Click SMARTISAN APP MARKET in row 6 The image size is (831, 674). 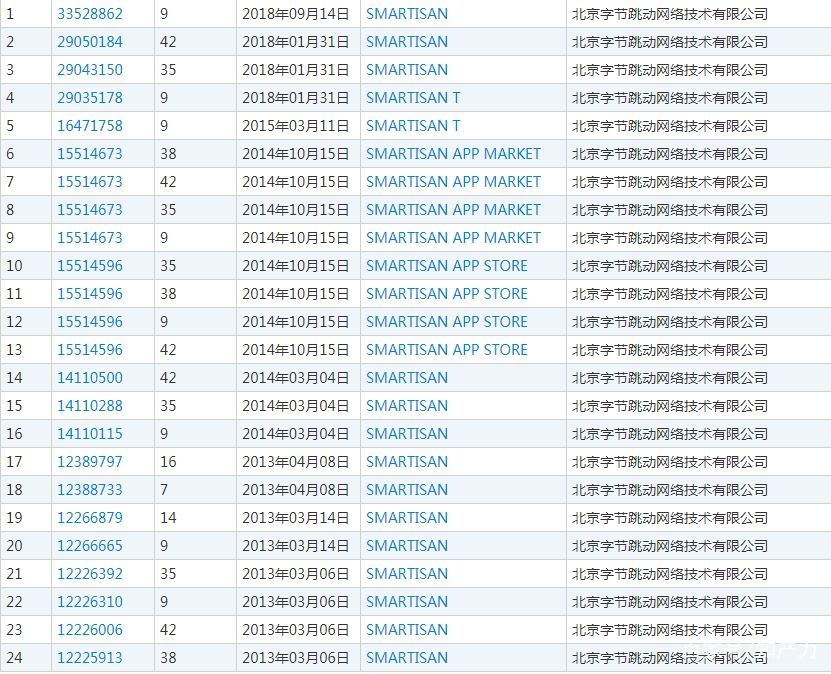(x=453, y=154)
